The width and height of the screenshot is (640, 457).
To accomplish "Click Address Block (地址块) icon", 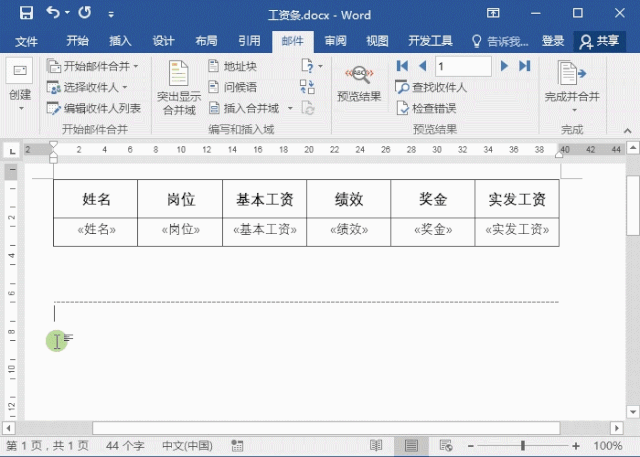I will coord(232,66).
